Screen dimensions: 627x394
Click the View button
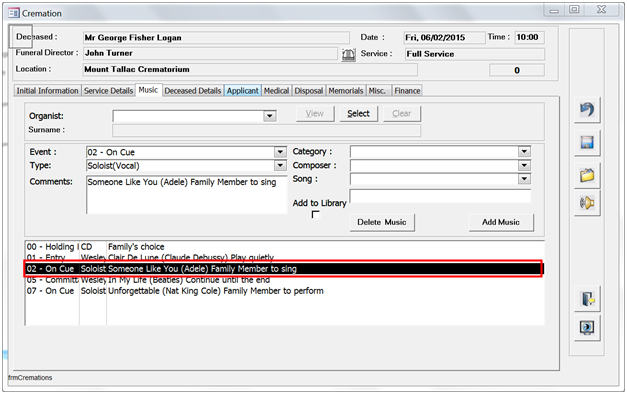point(315,114)
